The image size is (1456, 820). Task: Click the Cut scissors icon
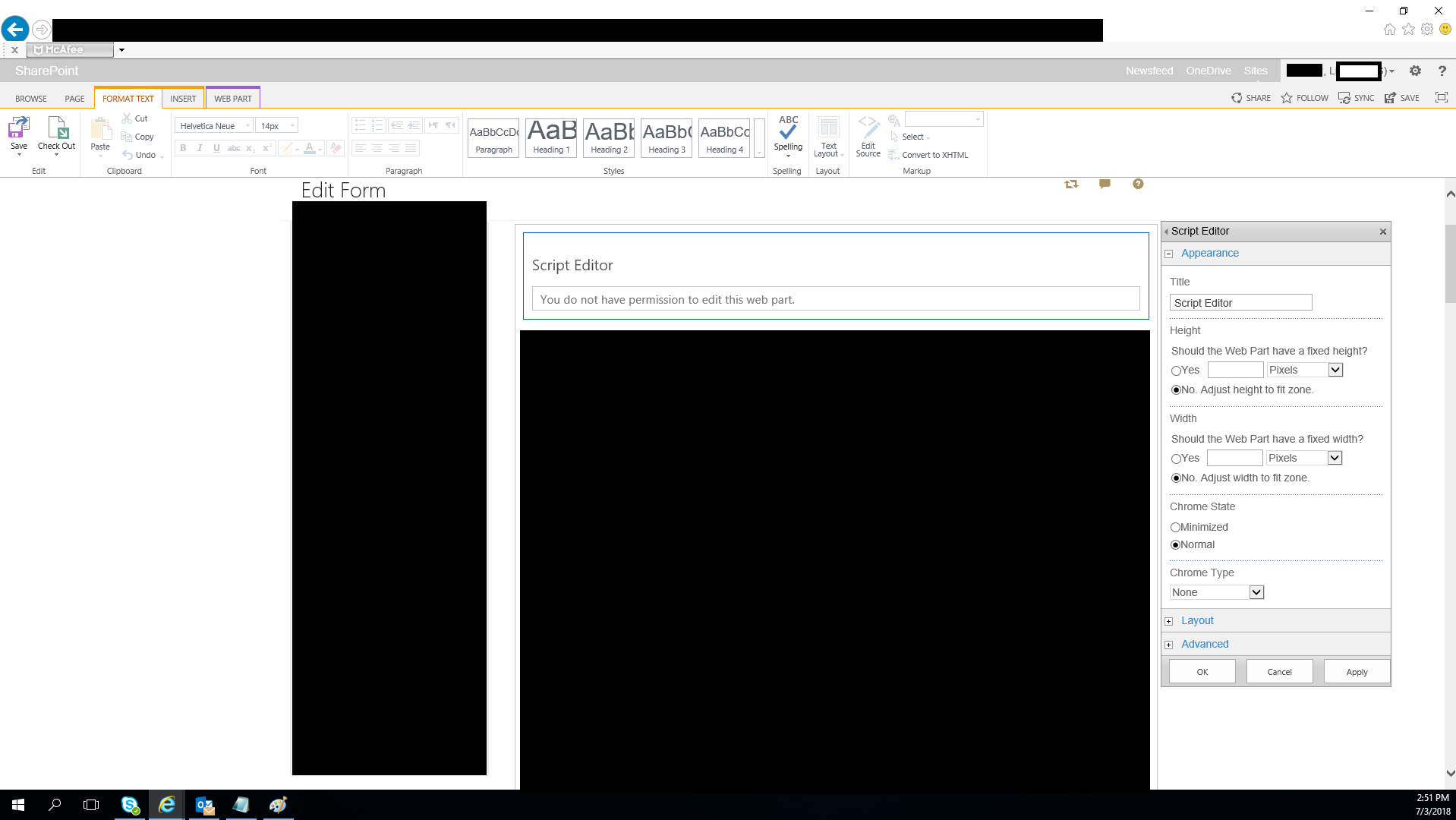tap(127, 118)
